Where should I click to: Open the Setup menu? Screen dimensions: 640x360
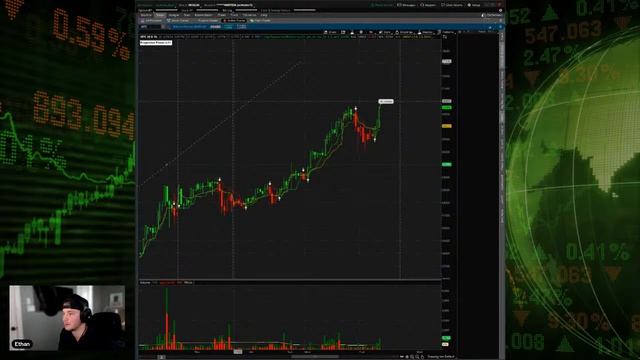tap(474, 5)
